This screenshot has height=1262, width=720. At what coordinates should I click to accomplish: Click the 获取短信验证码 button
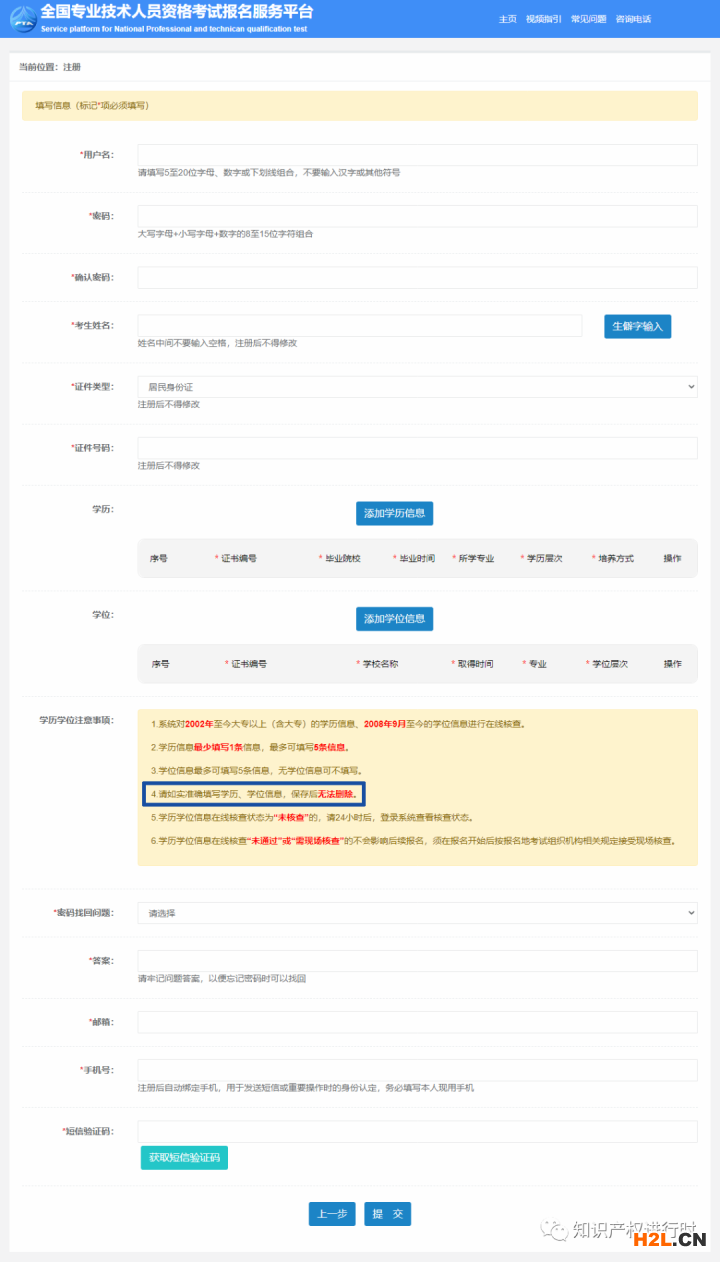pos(184,1158)
